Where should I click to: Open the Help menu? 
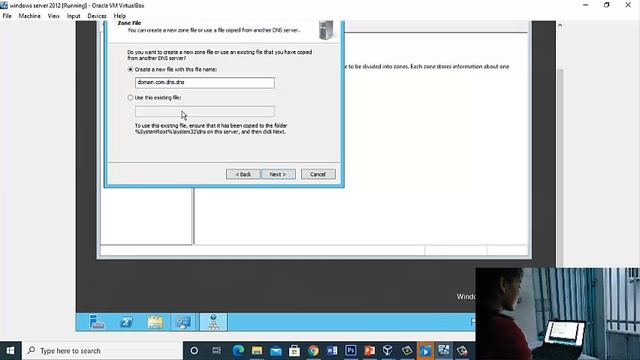[120, 16]
